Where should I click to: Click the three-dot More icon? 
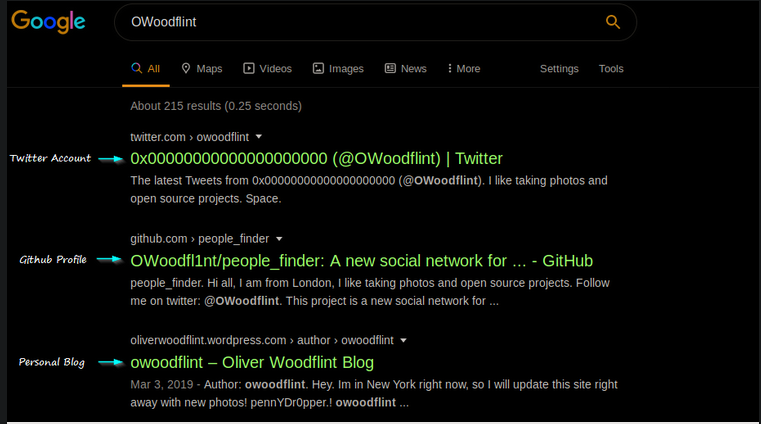click(450, 69)
